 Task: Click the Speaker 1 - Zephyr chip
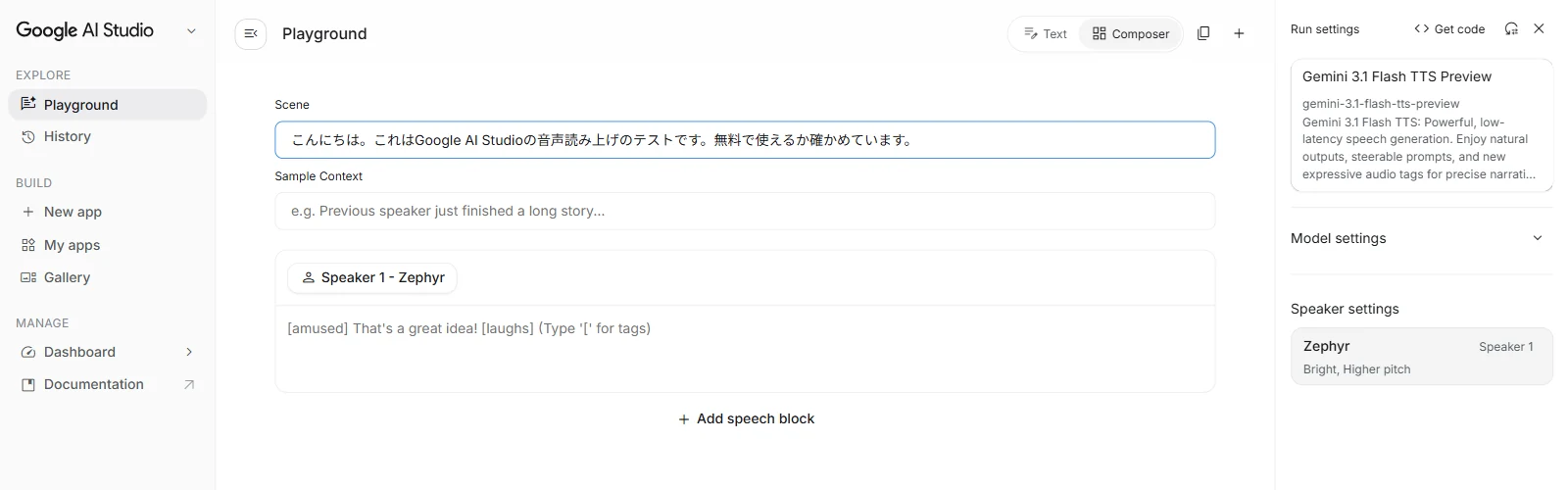372,277
